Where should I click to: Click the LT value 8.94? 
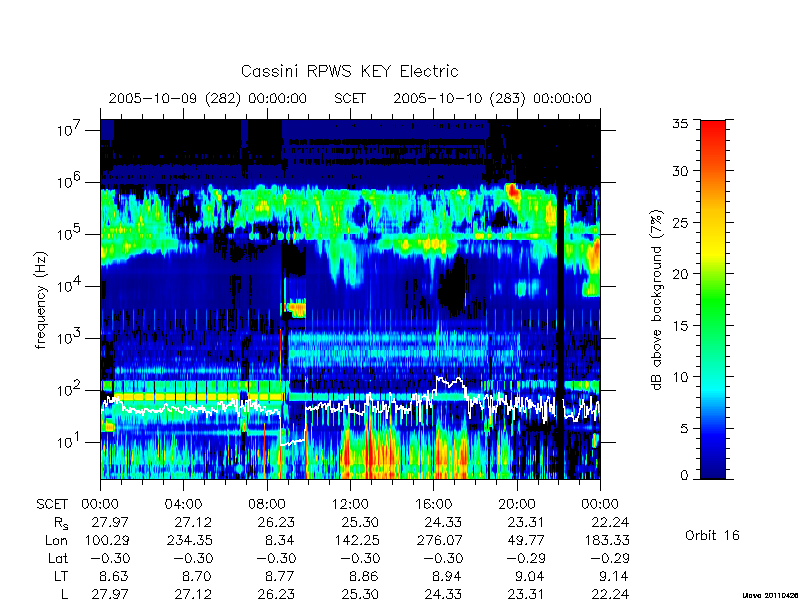coord(447,576)
